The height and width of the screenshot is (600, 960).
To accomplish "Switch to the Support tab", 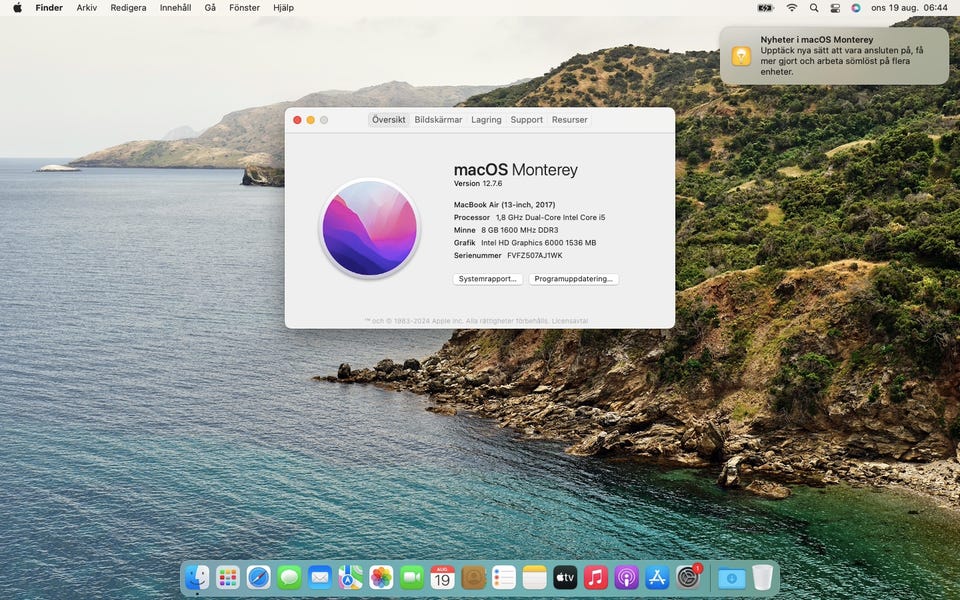I will pos(527,120).
